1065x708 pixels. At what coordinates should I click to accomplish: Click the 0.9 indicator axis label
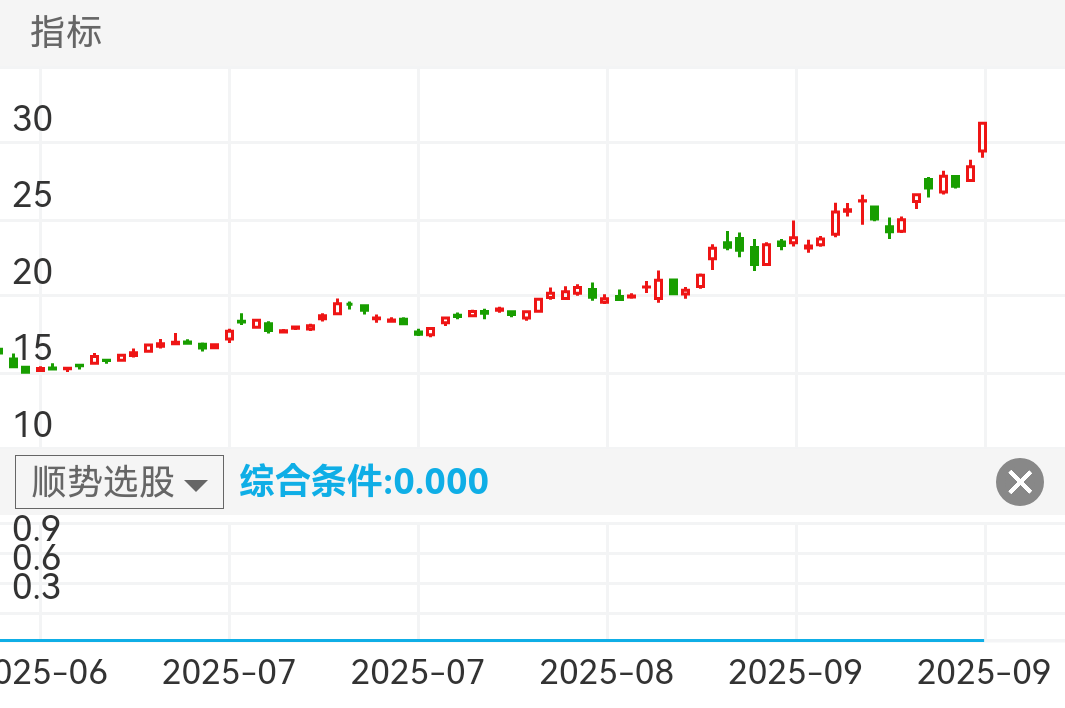click(36, 527)
